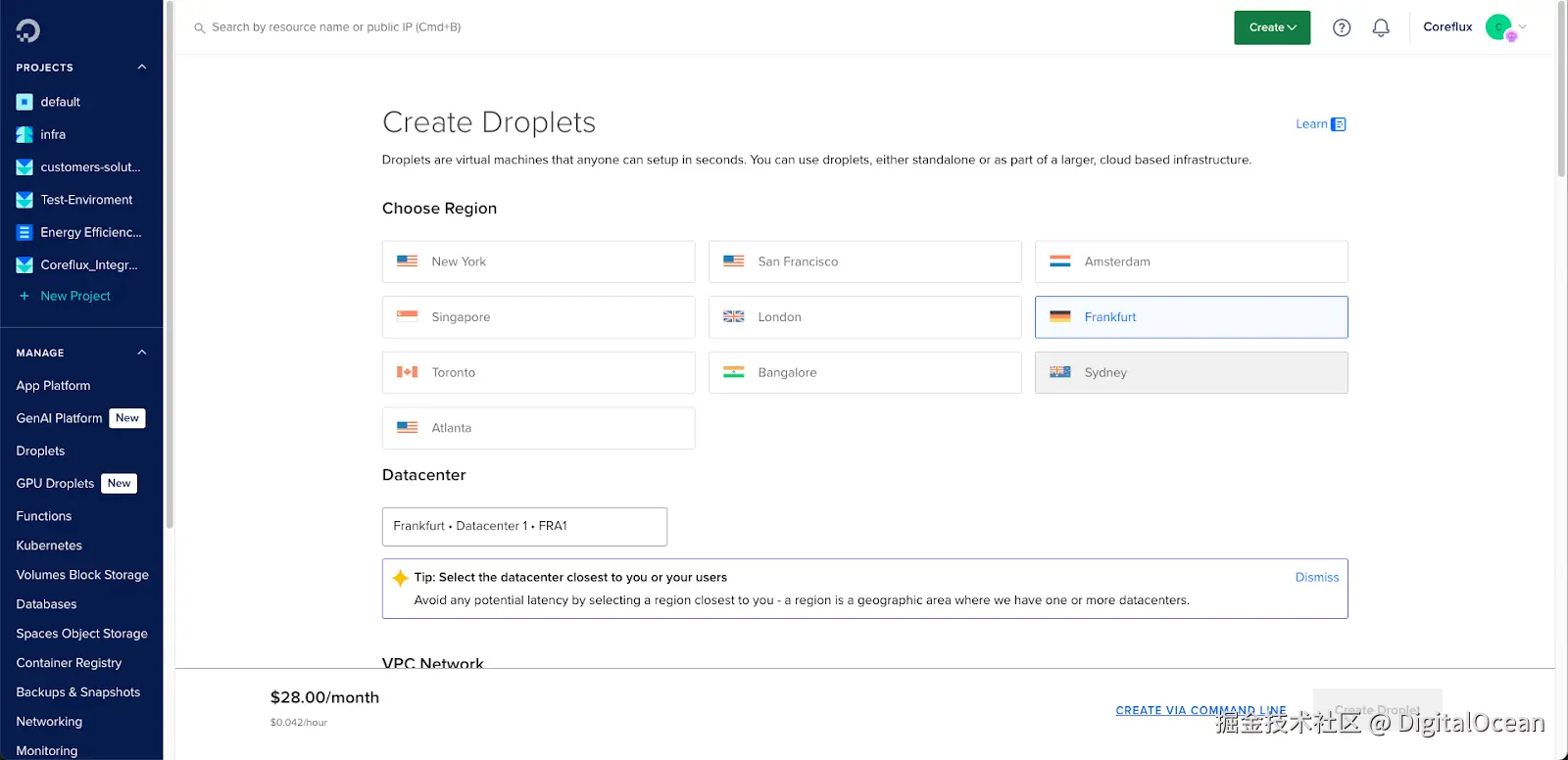Open GPU Droplets in sidebar
Screen dimensions: 1568x760
[55, 483]
